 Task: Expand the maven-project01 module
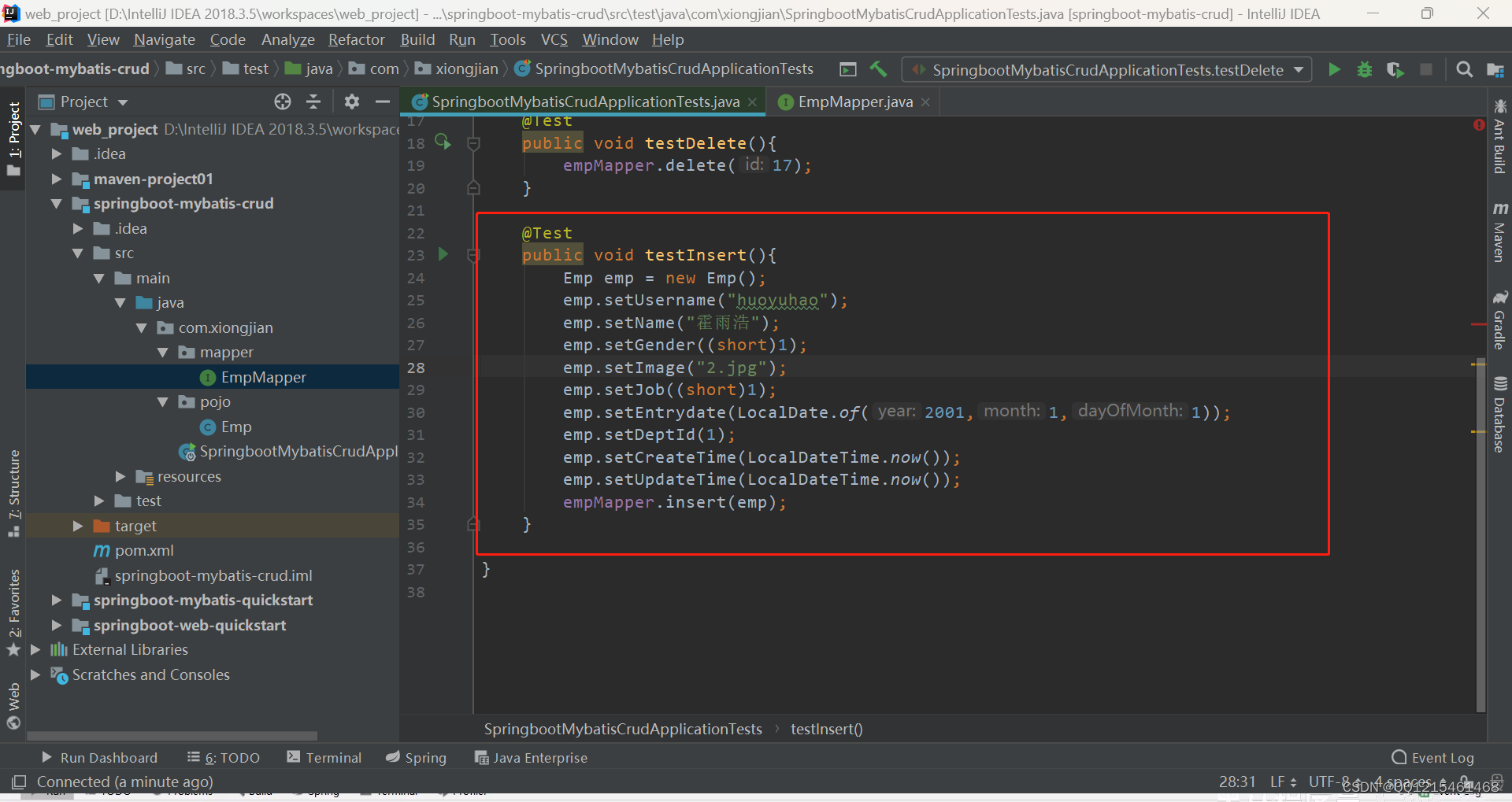click(56, 179)
